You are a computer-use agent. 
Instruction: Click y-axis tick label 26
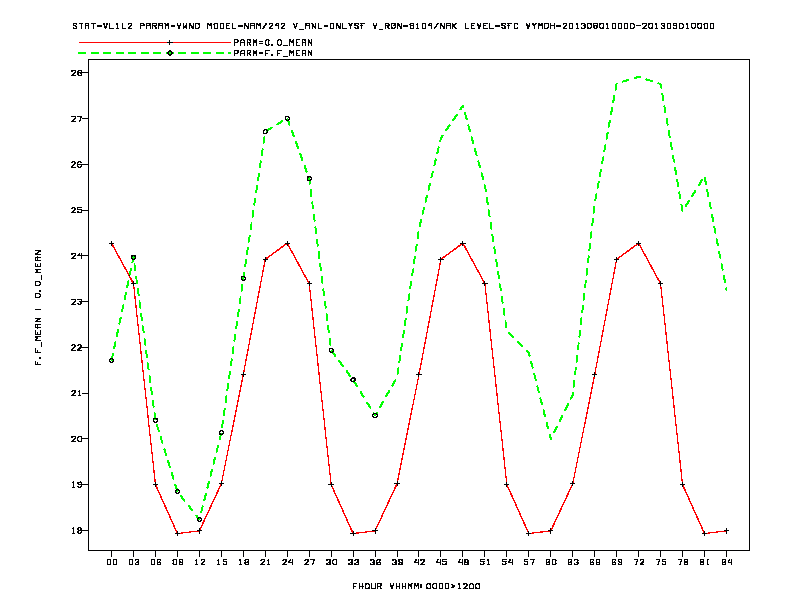(77, 165)
